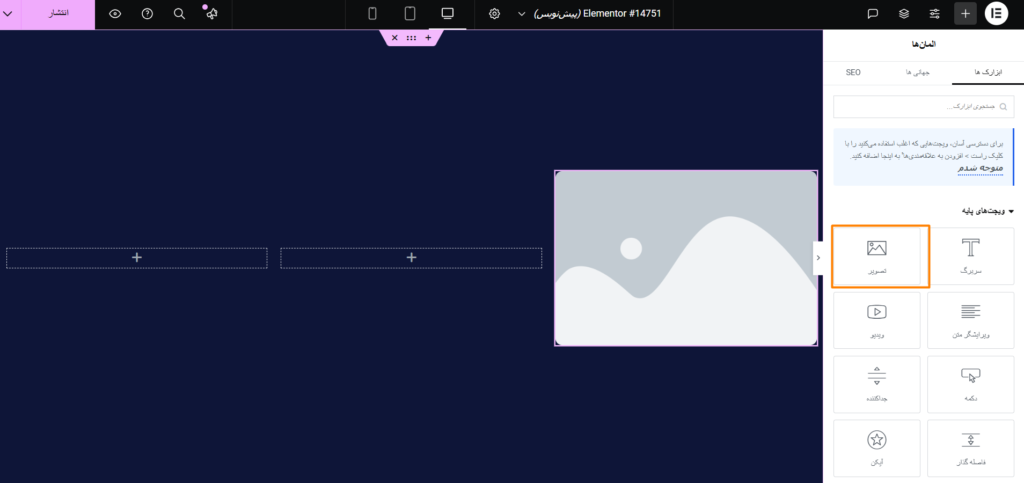Viewport: 1024px width, 483px height.
Task: Collapse the elements panel with side chevron
Action: click(x=818, y=257)
